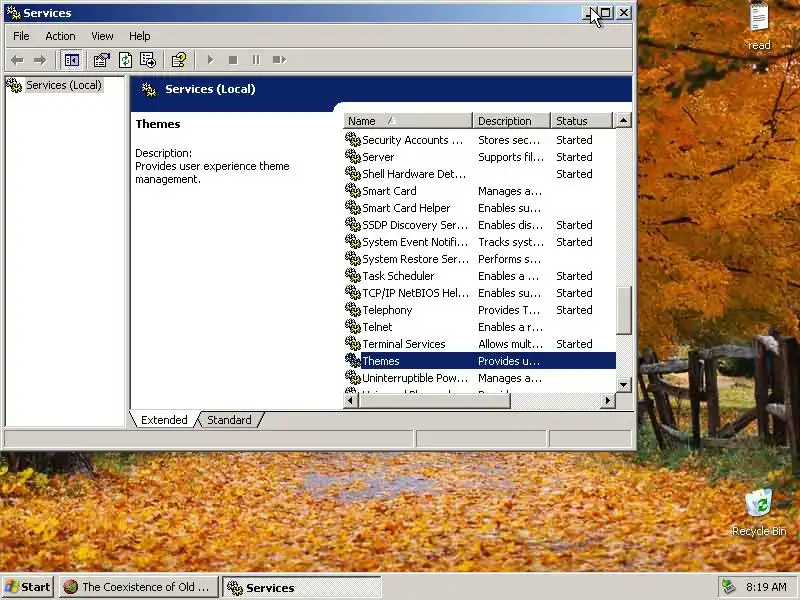Image resolution: width=800 pixels, height=600 pixels.
Task: Select the TCP/IP NetBIOS Helper service
Action: pos(480,293)
